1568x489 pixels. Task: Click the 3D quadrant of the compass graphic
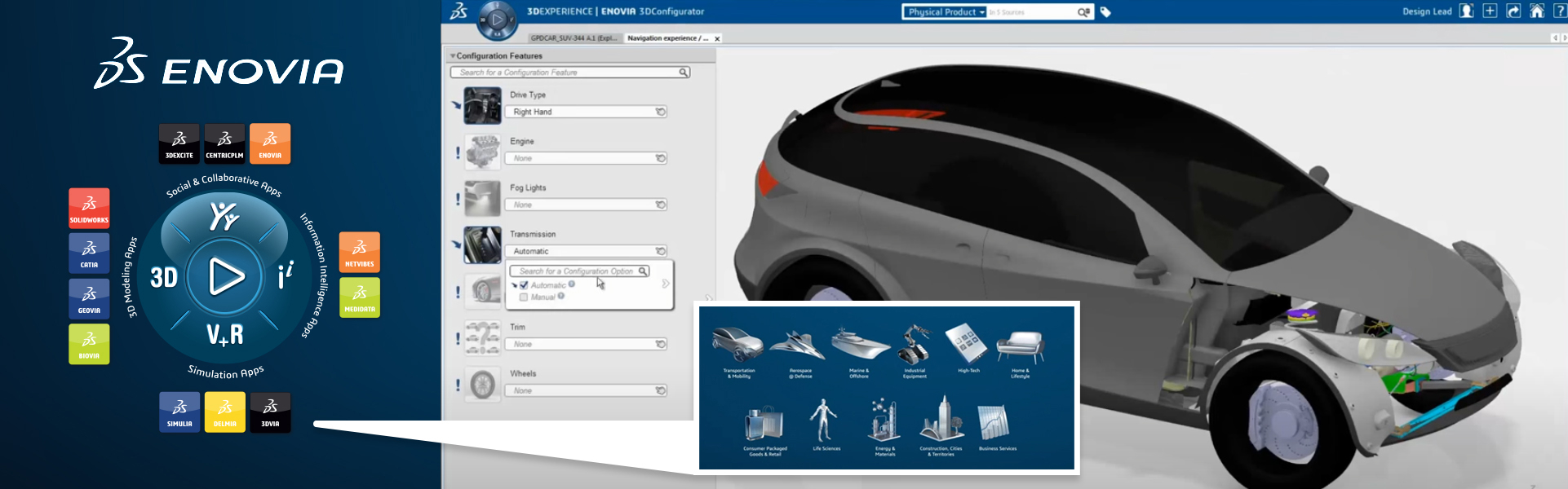164,278
